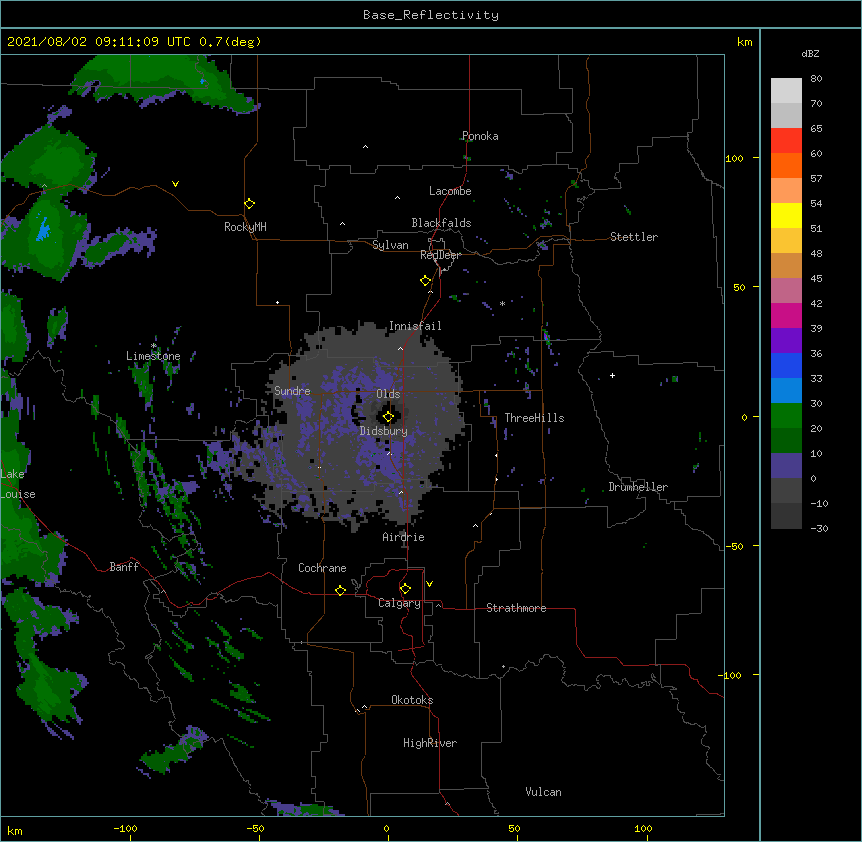
Task: Click the yellow diamond marker near RockyMH
Action: 249,204
